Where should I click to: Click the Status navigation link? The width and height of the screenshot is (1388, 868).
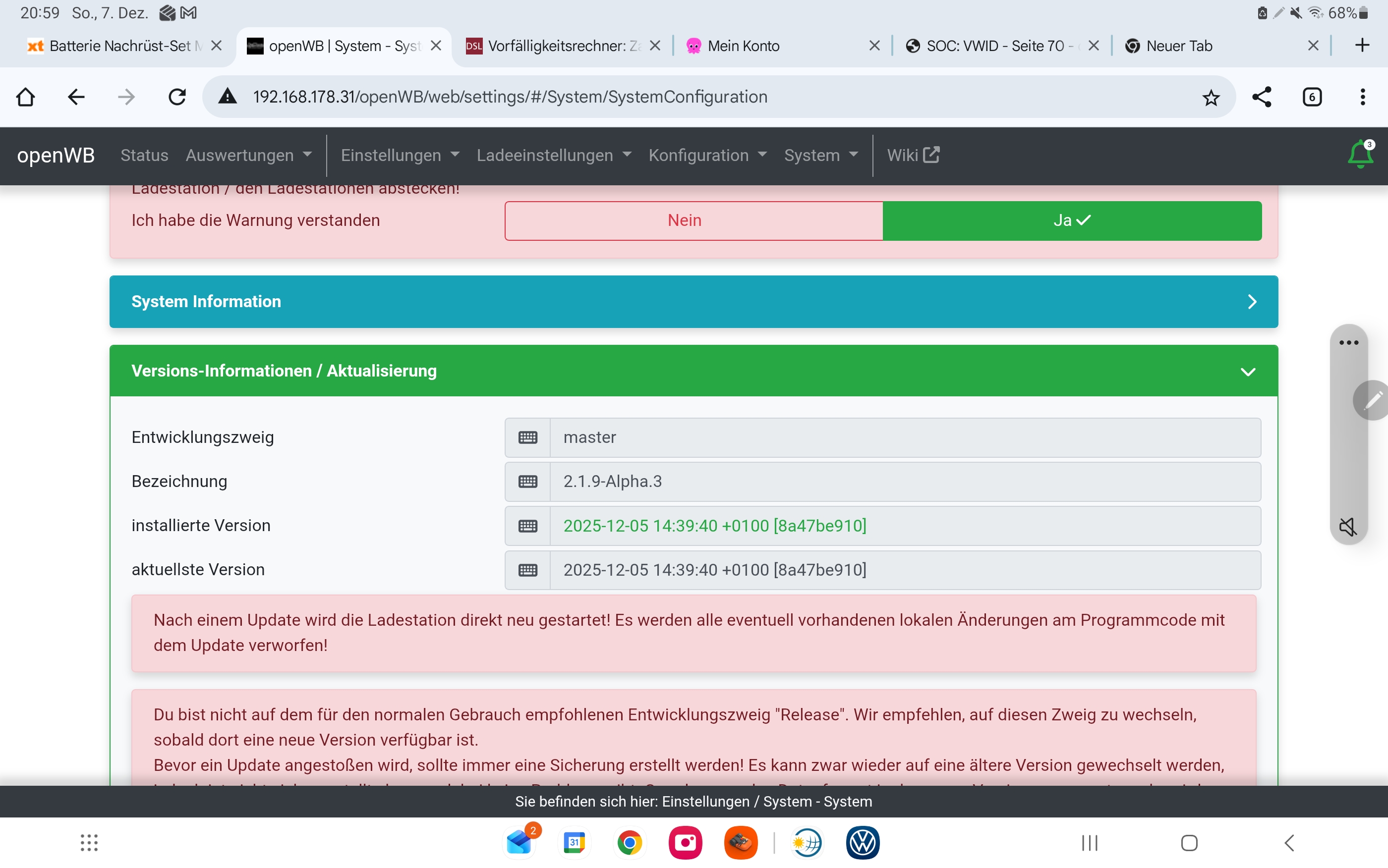coord(144,155)
